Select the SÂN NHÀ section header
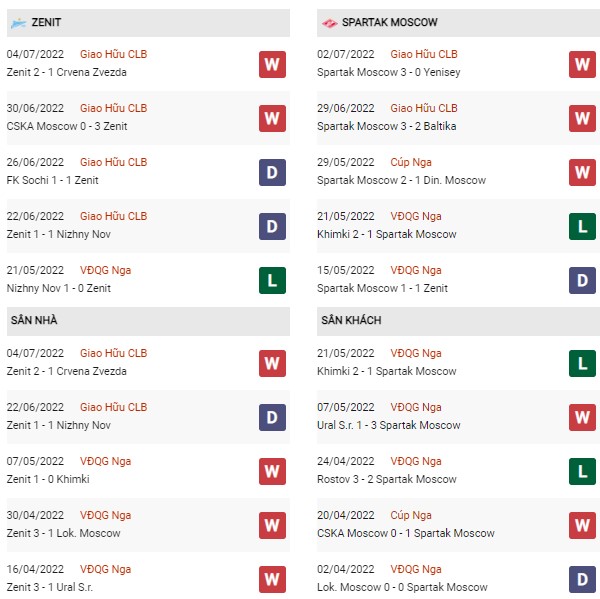 click(x=148, y=321)
